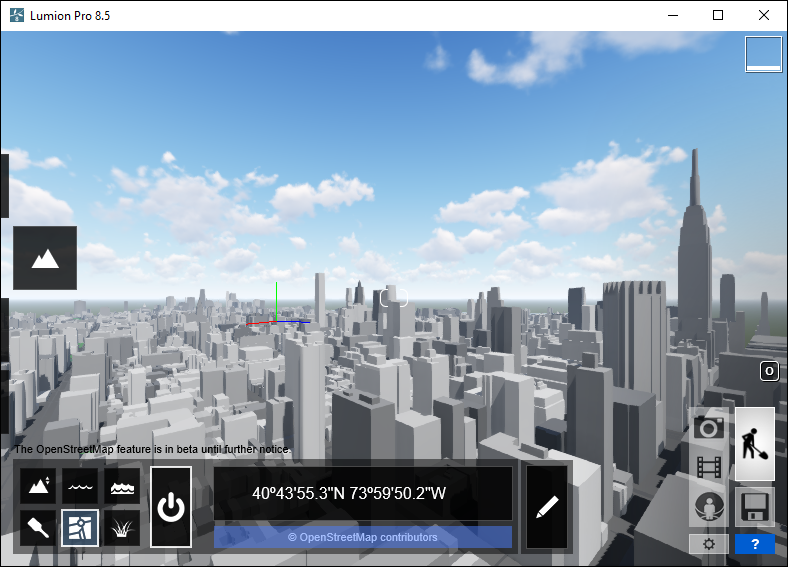This screenshot has height=567, width=788.
Task: Click the coordinates field 40°43'55.3"N 73°59'50.2"W
Action: click(x=363, y=493)
